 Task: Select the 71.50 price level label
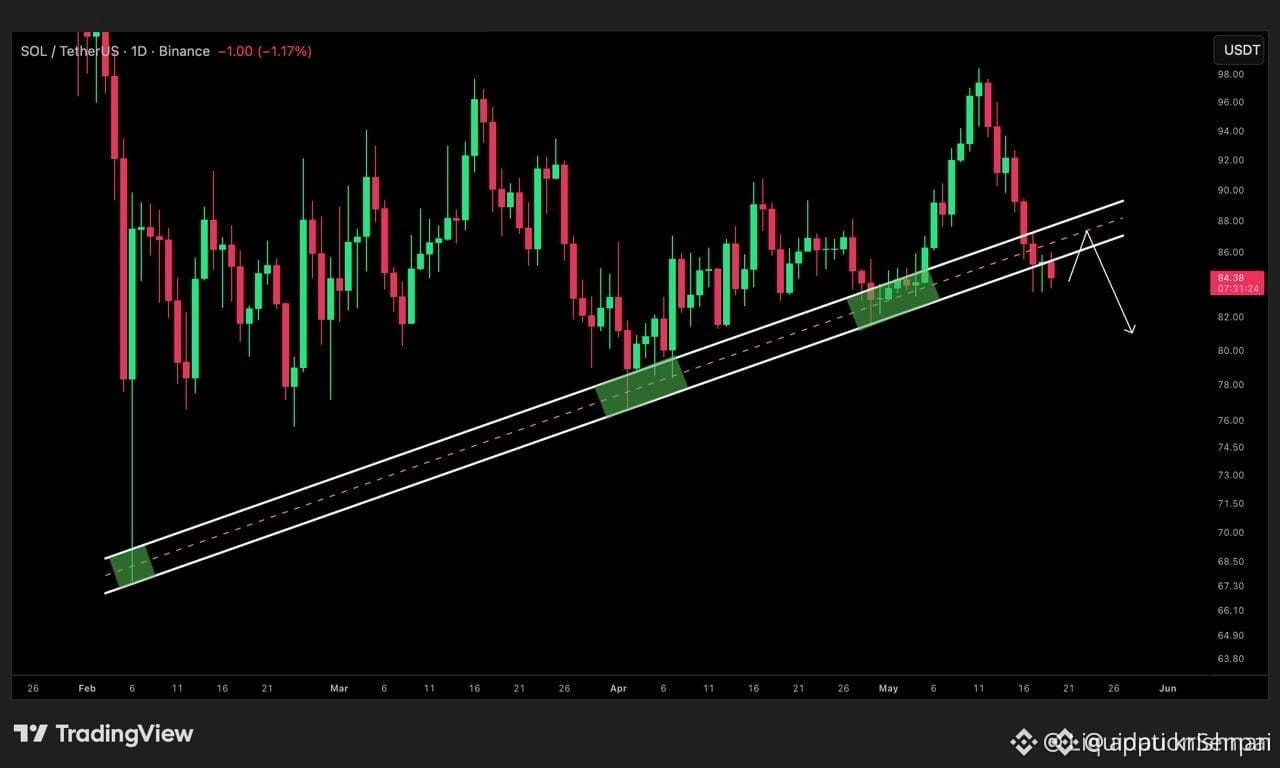pyautogui.click(x=1230, y=503)
